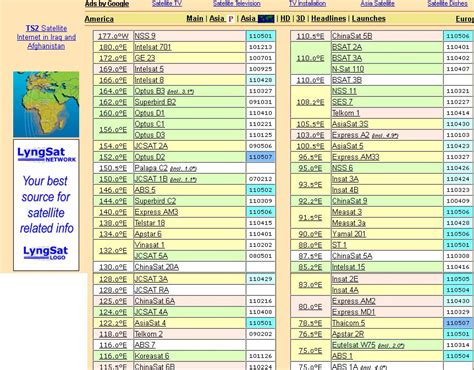Click the band icon beside the second Asia link
Image resolution: width=474 pixels, height=370 pixels.
click(266, 19)
